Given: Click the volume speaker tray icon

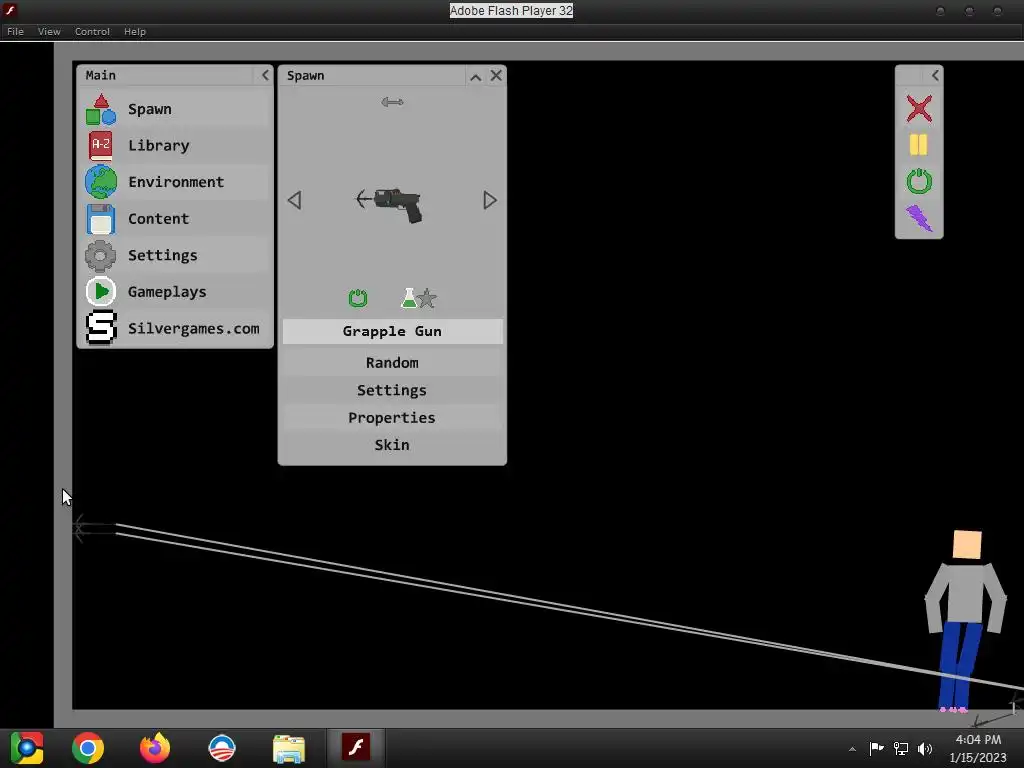Looking at the screenshot, I should 925,748.
